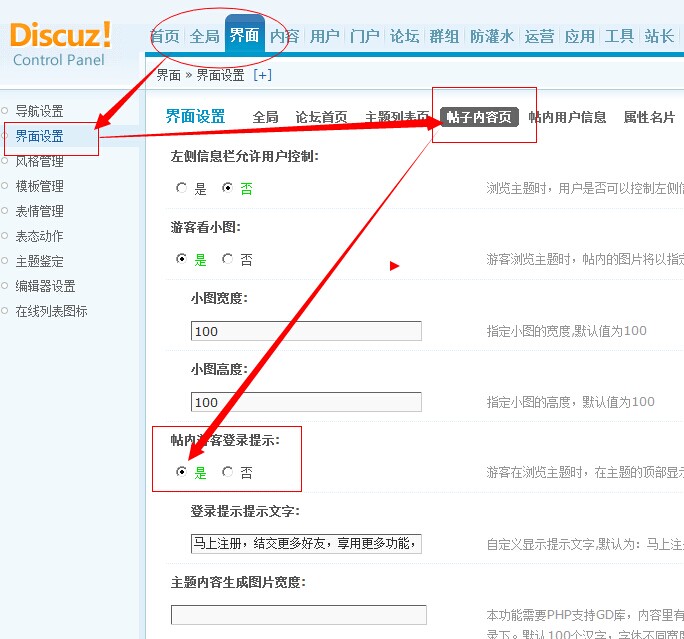Switch to the 主题列表页 settings tab

coord(397,117)
